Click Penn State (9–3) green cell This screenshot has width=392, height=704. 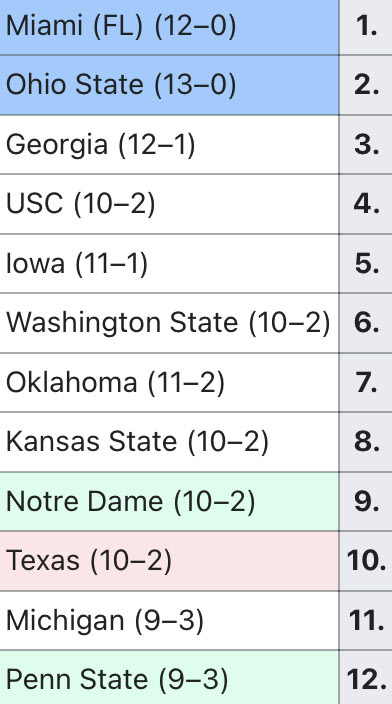(x=169, y=678)
